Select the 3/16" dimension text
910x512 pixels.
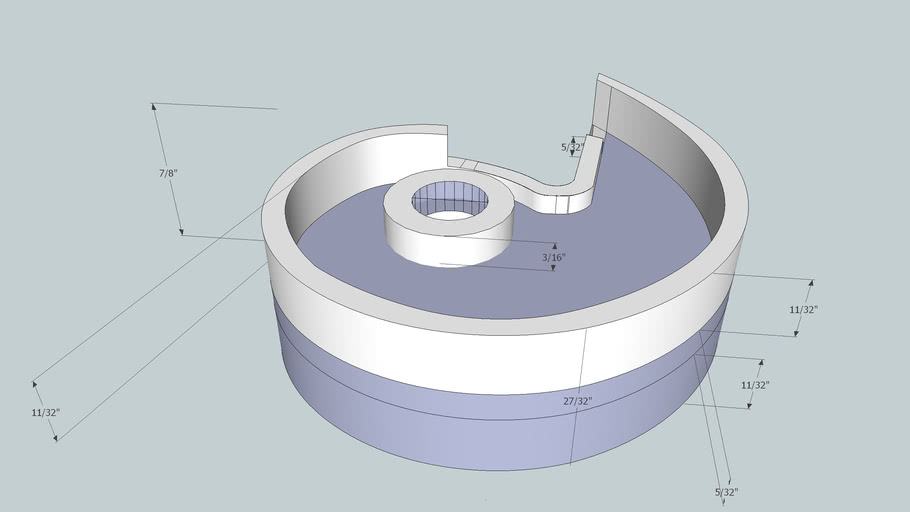pyautogui.click(x=553, y=258)
